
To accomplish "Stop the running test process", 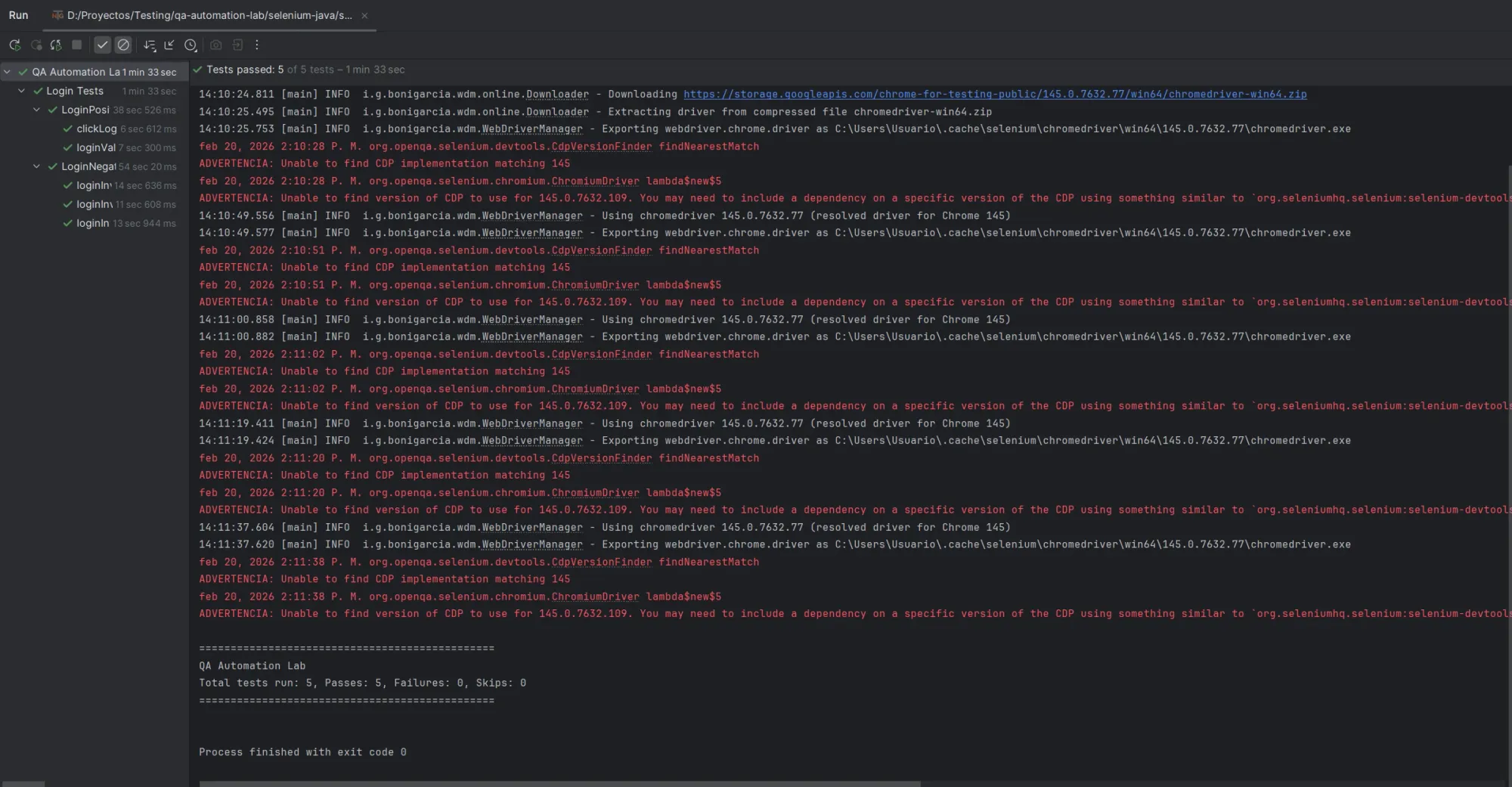I will pos(76,45).
